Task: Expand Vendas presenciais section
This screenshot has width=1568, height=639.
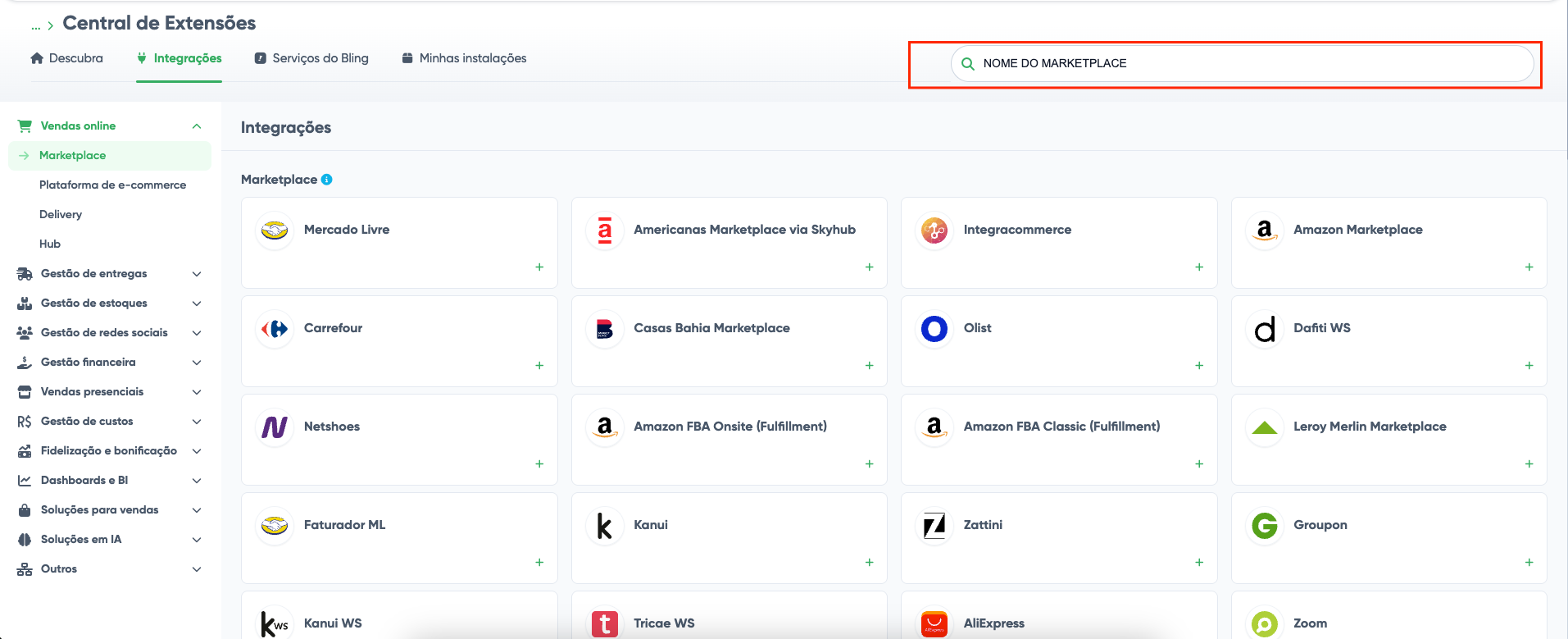Action: 197,392
